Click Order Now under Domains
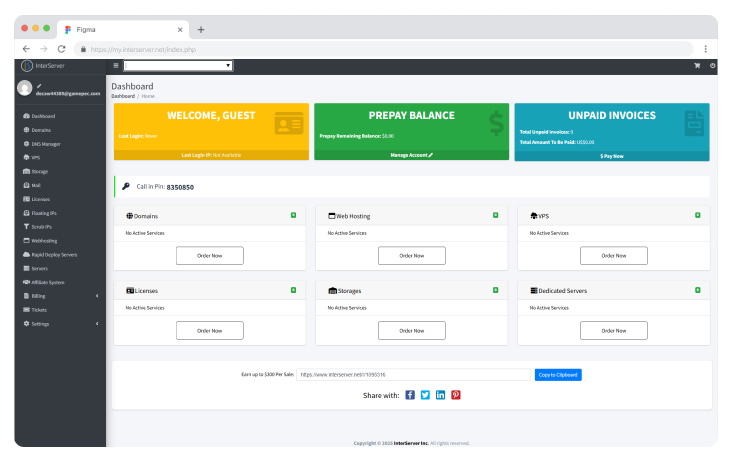Viewport: 732px width, 459px height. point(210,256)
